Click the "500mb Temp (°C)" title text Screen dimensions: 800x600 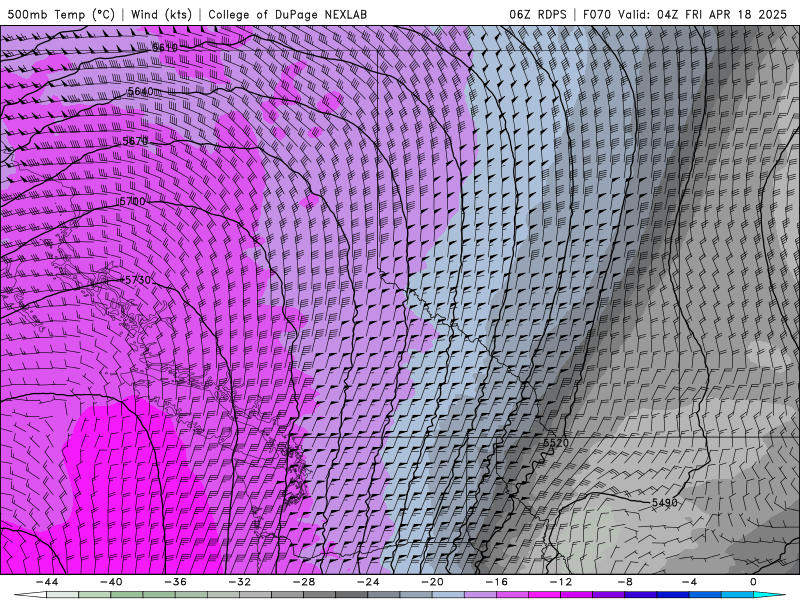click(x=61, y=14)
